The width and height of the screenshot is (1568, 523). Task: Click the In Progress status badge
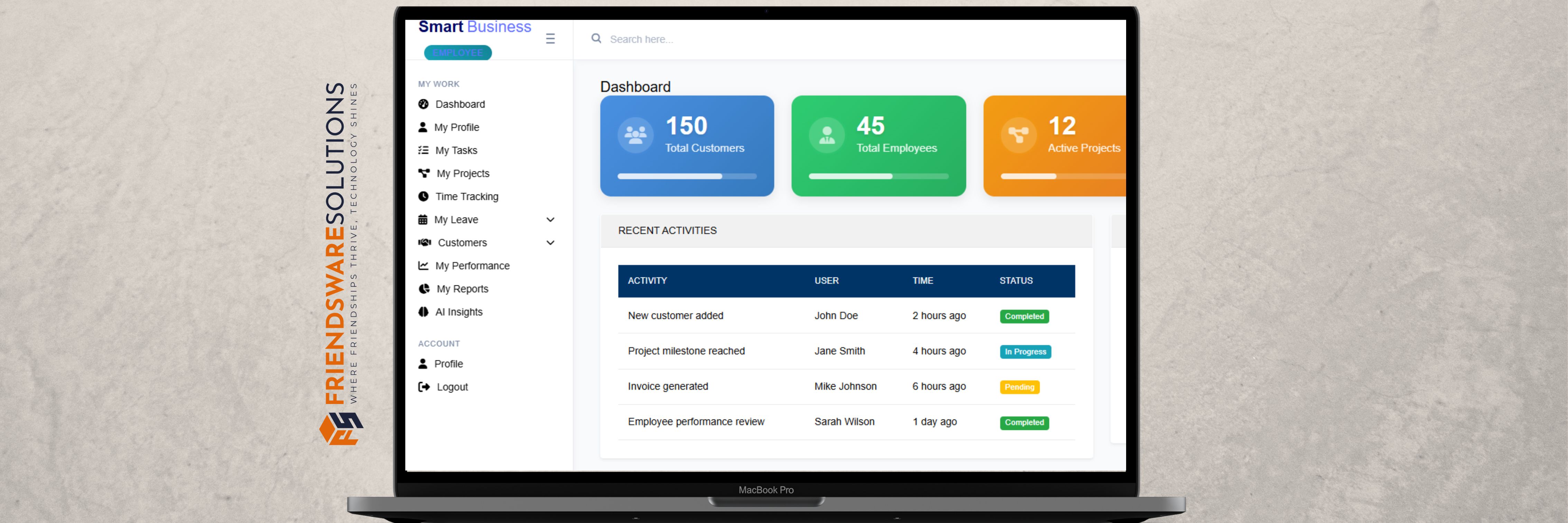tap(1025, 351)
